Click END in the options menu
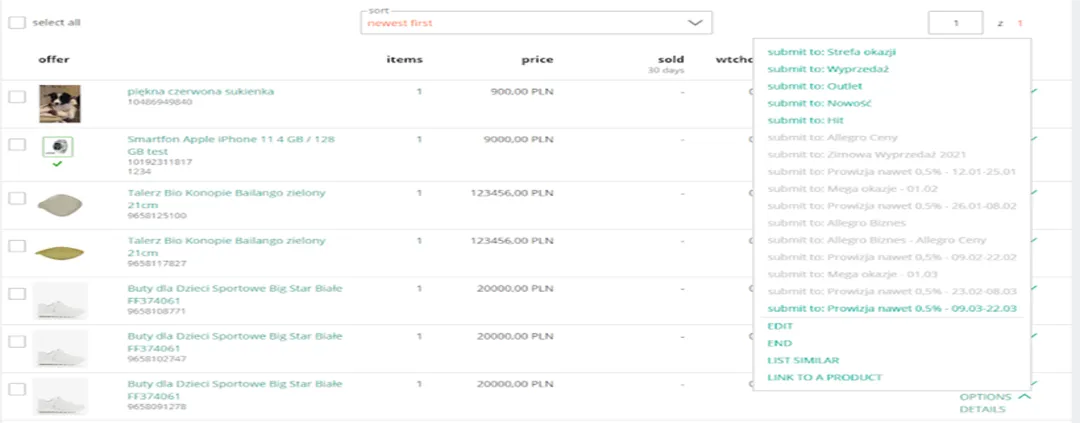 point(779,343)
